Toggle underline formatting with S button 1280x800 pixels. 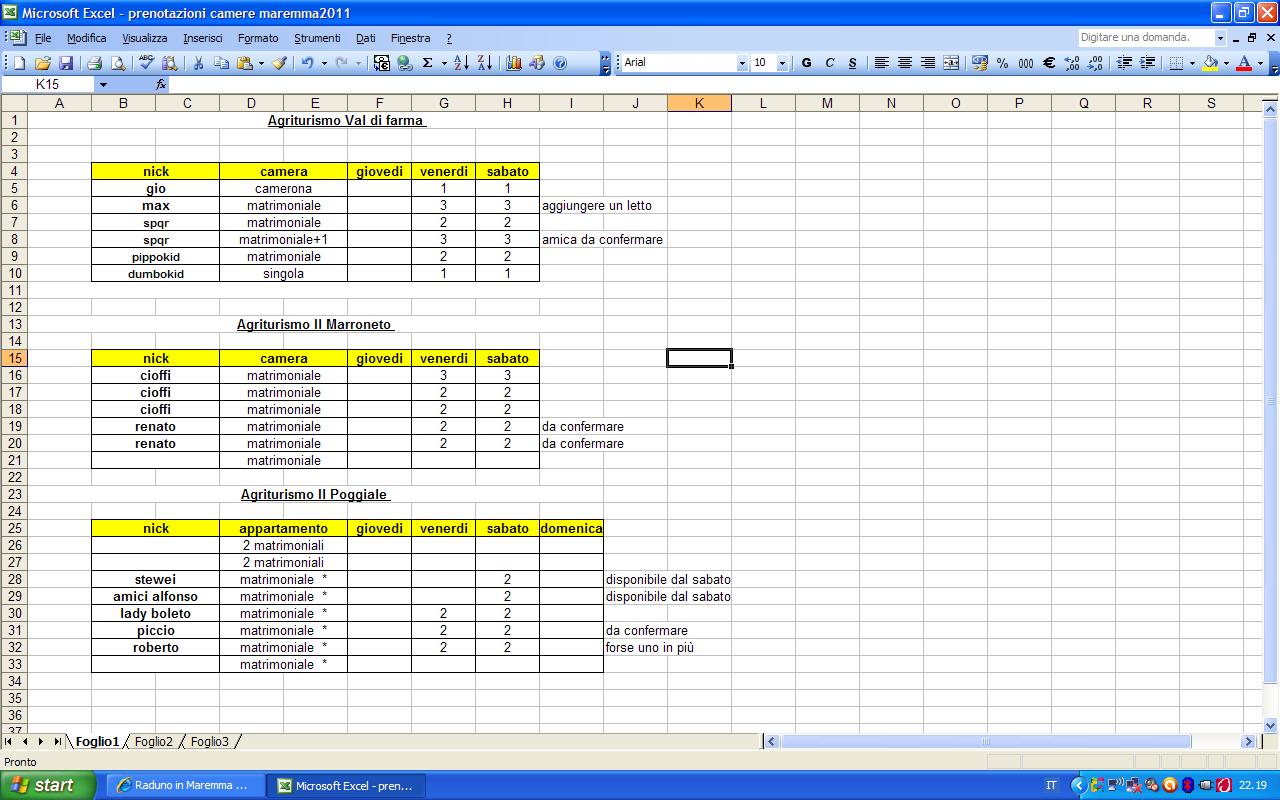click(852, 63)
